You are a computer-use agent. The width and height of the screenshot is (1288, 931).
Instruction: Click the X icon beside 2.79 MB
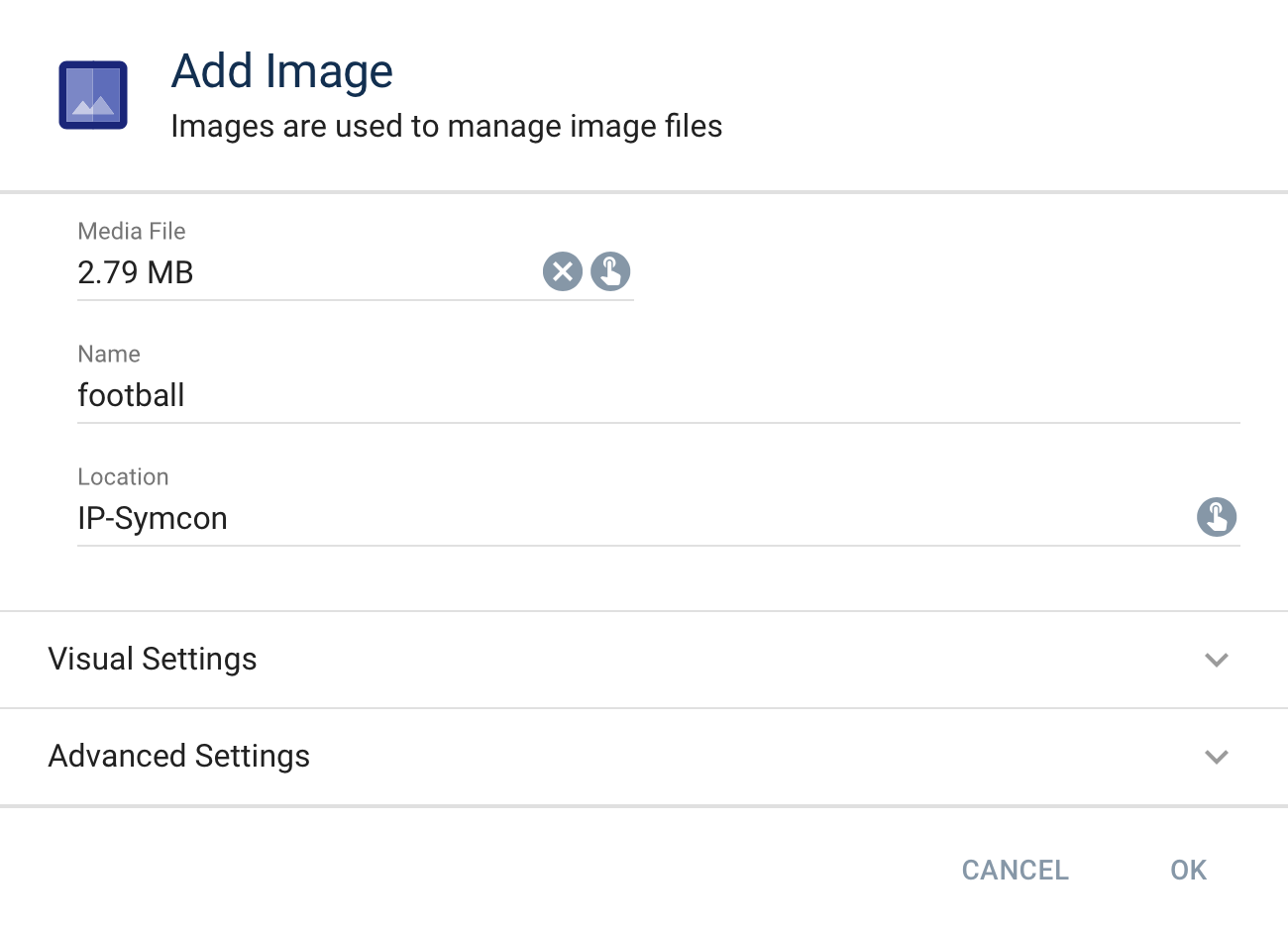coord(563,271)
